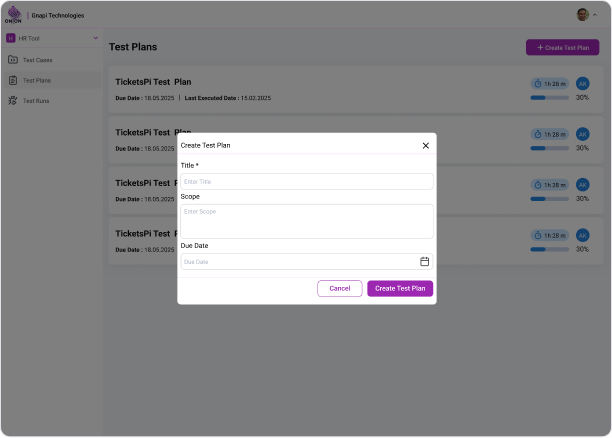Click the Due Date input field
The width and height of the screenshot is (612, 438).
[307, 262]
